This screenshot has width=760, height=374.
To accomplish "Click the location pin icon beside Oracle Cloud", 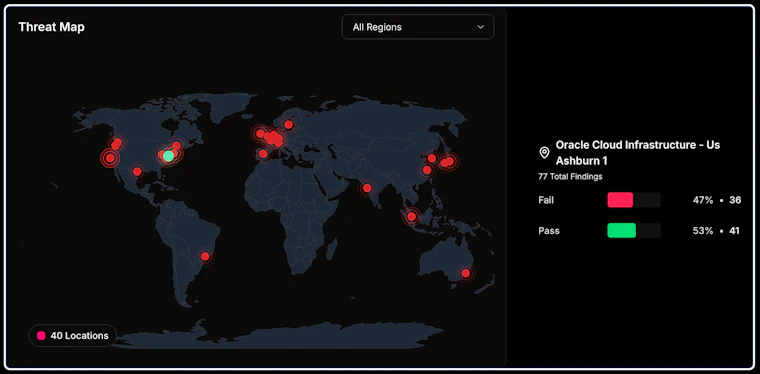I will point(544,153).
